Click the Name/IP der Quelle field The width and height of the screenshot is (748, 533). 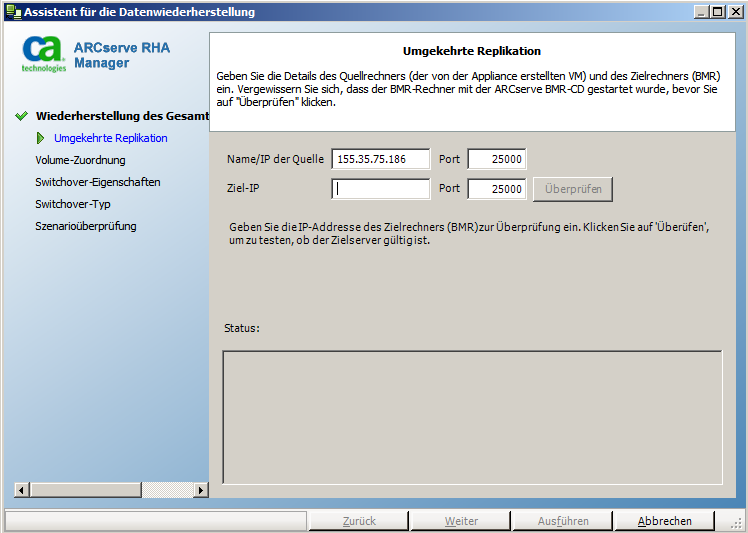381,159
